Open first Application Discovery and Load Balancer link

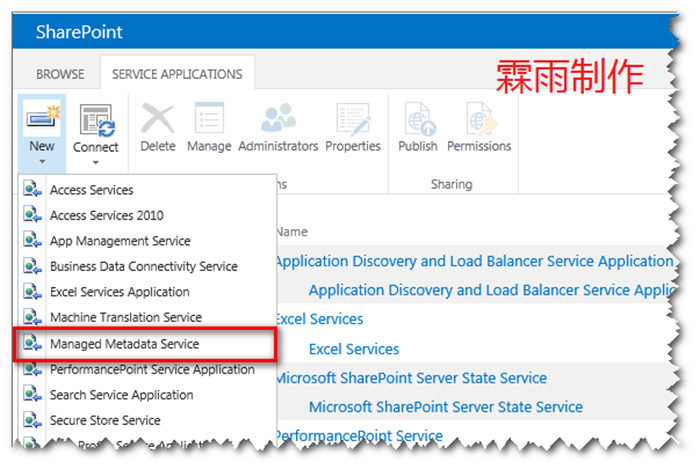[475, 261]
